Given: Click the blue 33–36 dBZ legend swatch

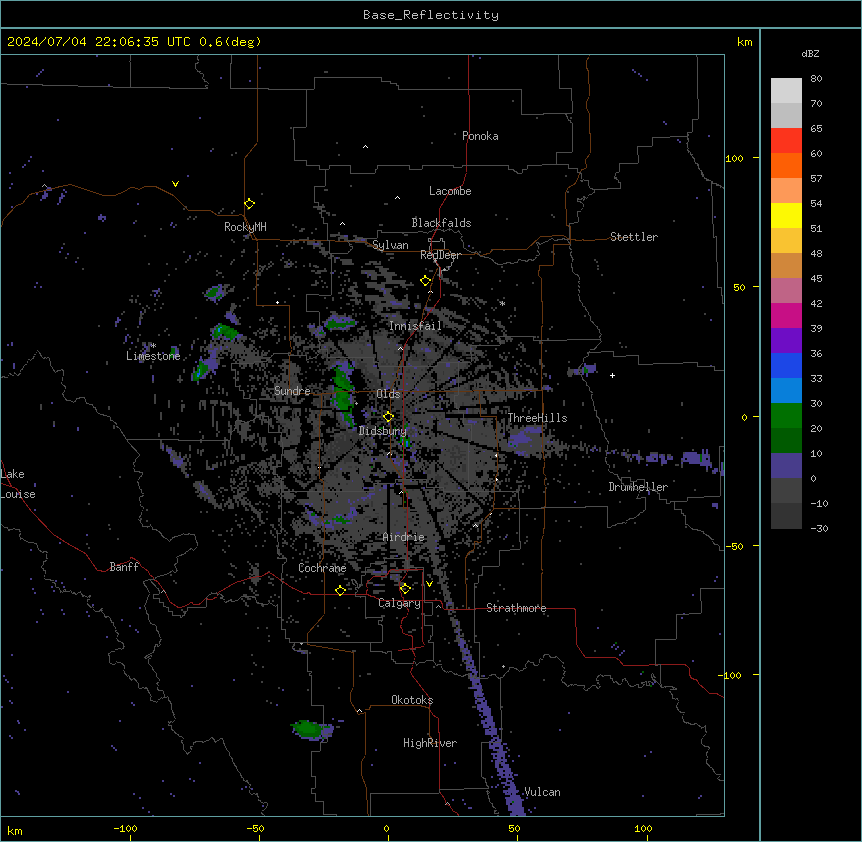Looking at the screenshot, I should click(786, 365).
